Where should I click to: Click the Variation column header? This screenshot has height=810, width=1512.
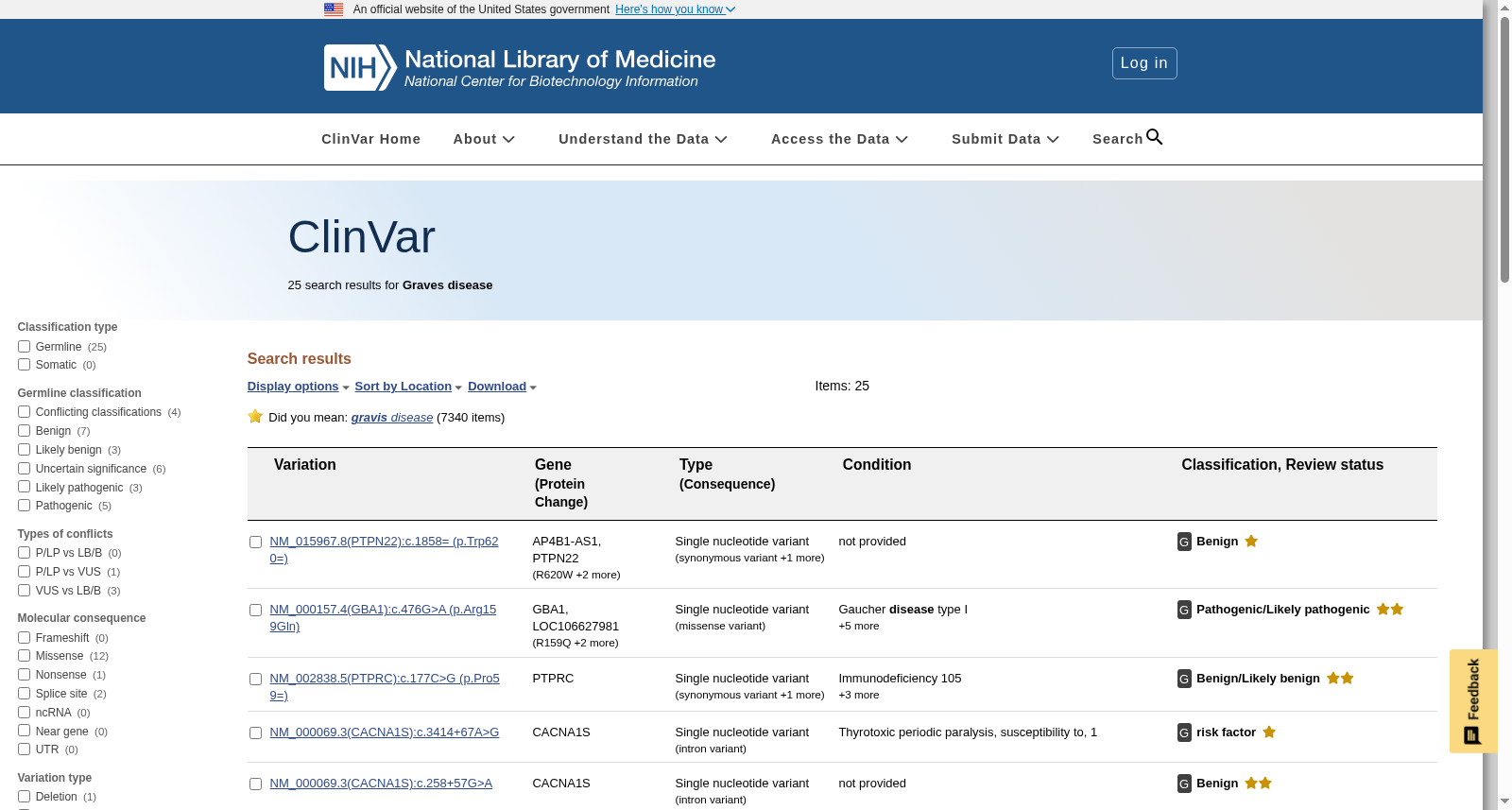[x=305, y=465]
